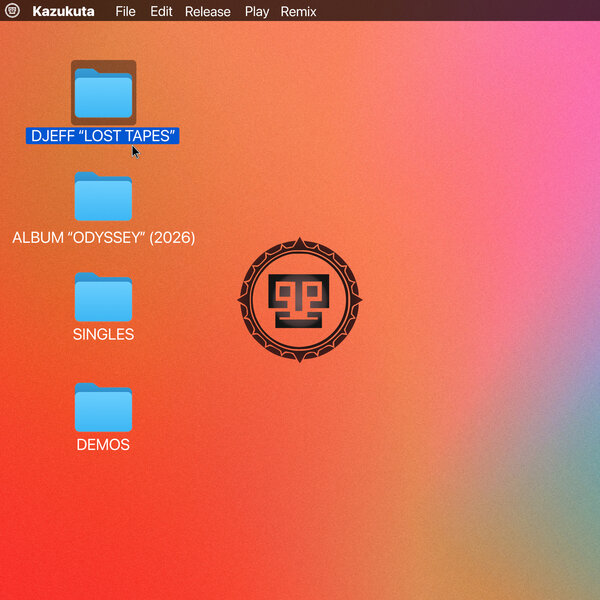Open the Edit menu
This screenshot has height=600, width=600.
161,12
